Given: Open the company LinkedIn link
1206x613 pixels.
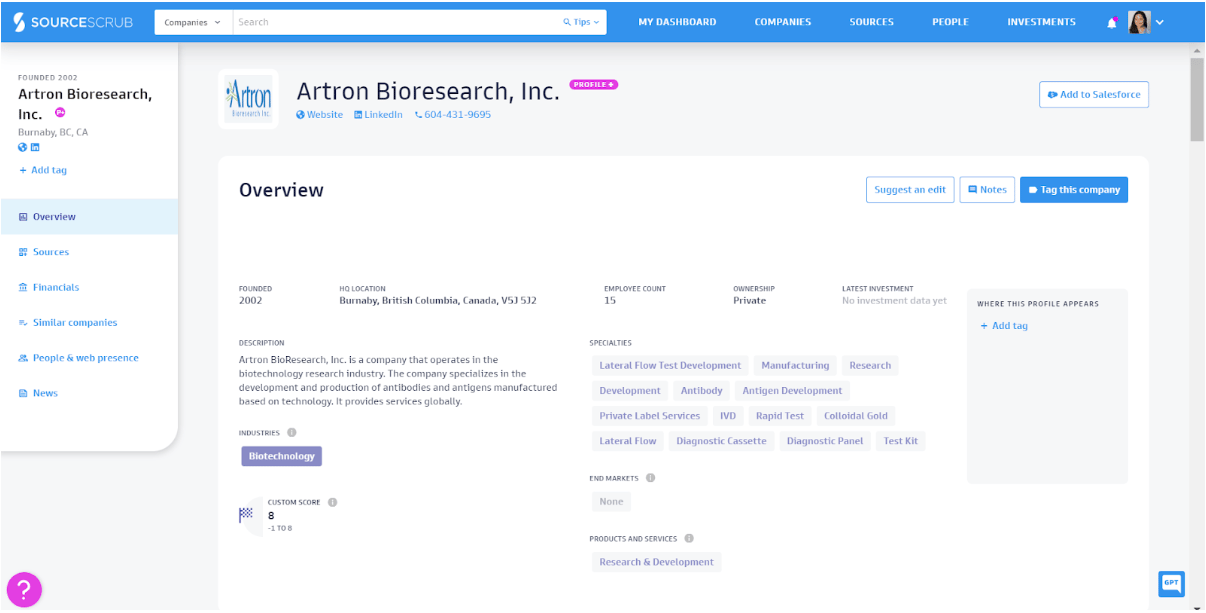Looking at the screenshot, I should 378,115.
